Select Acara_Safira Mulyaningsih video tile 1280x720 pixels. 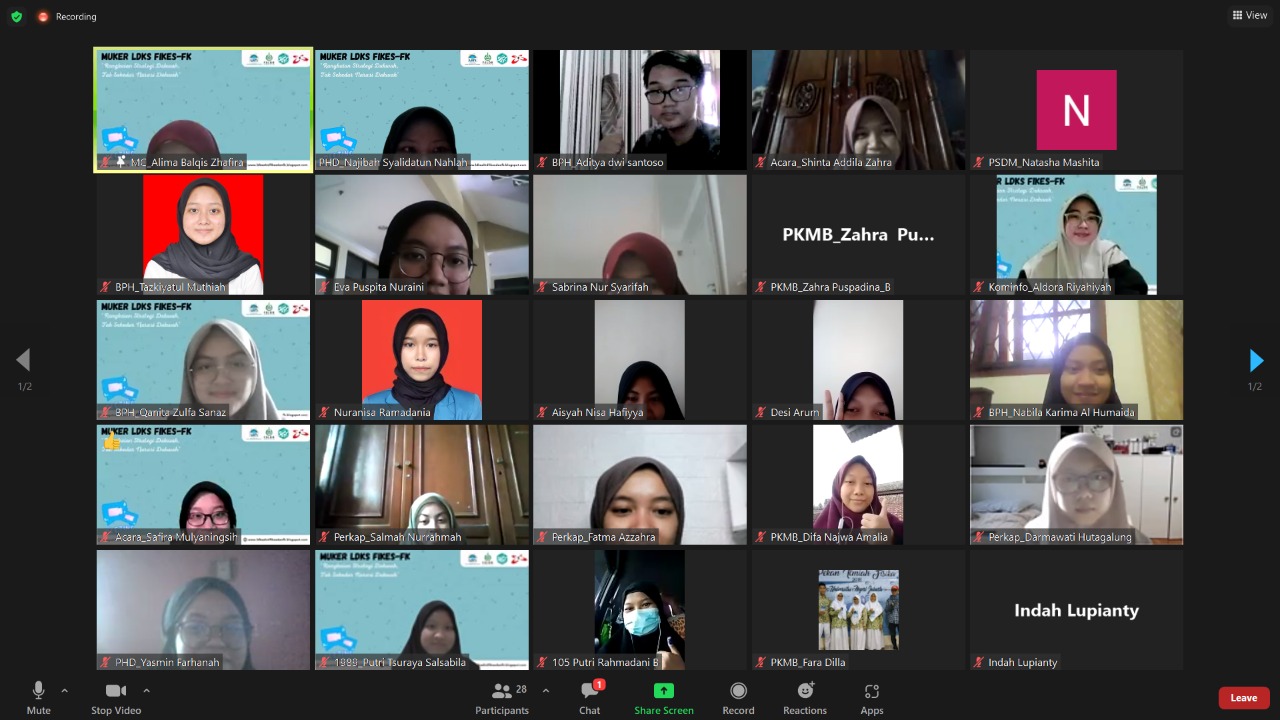pyautogui.click(x=203, y=485)
